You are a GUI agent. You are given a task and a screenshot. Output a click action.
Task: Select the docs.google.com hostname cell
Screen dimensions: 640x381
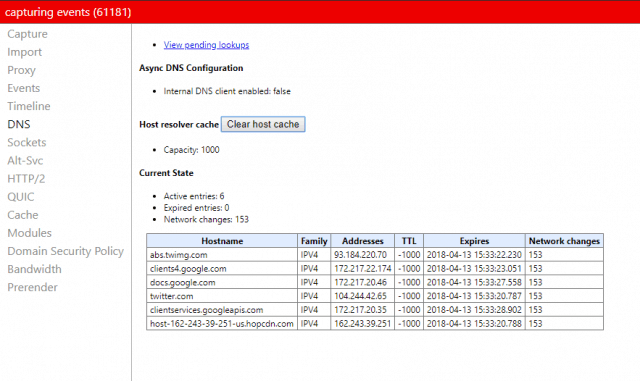(222, 282)
